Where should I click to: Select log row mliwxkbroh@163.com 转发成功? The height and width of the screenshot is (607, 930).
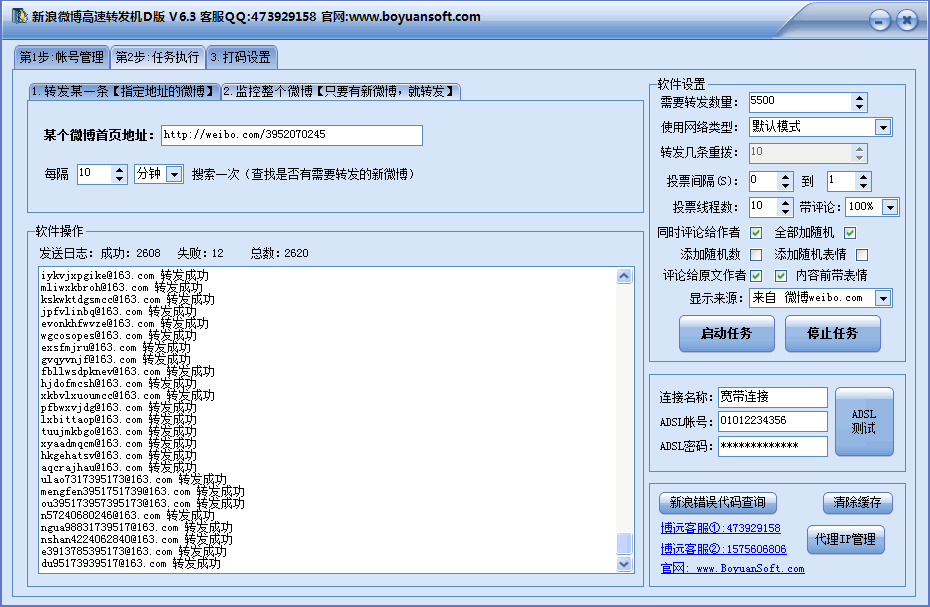click(x=122, y=288)
